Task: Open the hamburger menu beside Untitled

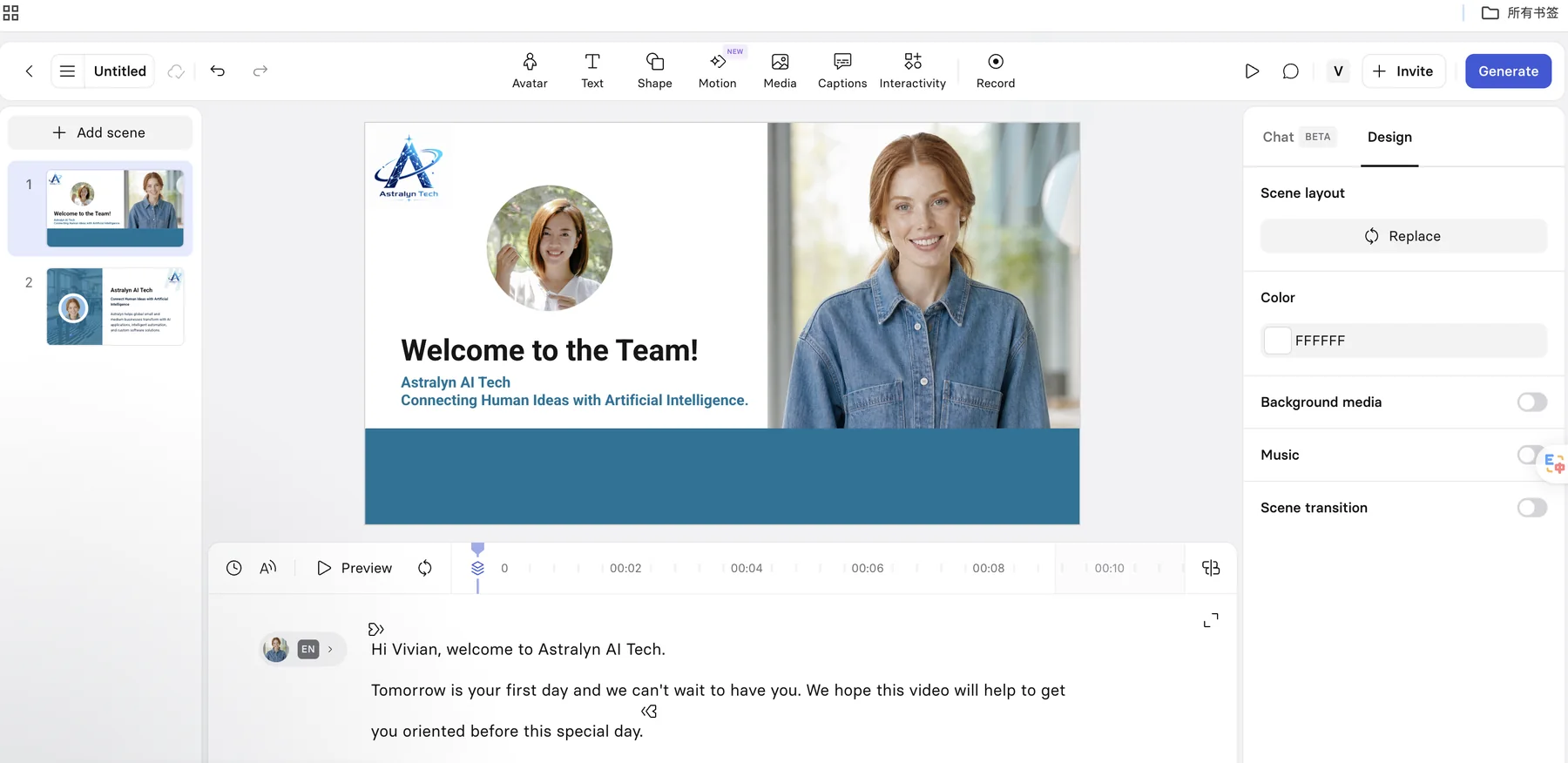Action: pyautogui.click(x=67, y=71)
